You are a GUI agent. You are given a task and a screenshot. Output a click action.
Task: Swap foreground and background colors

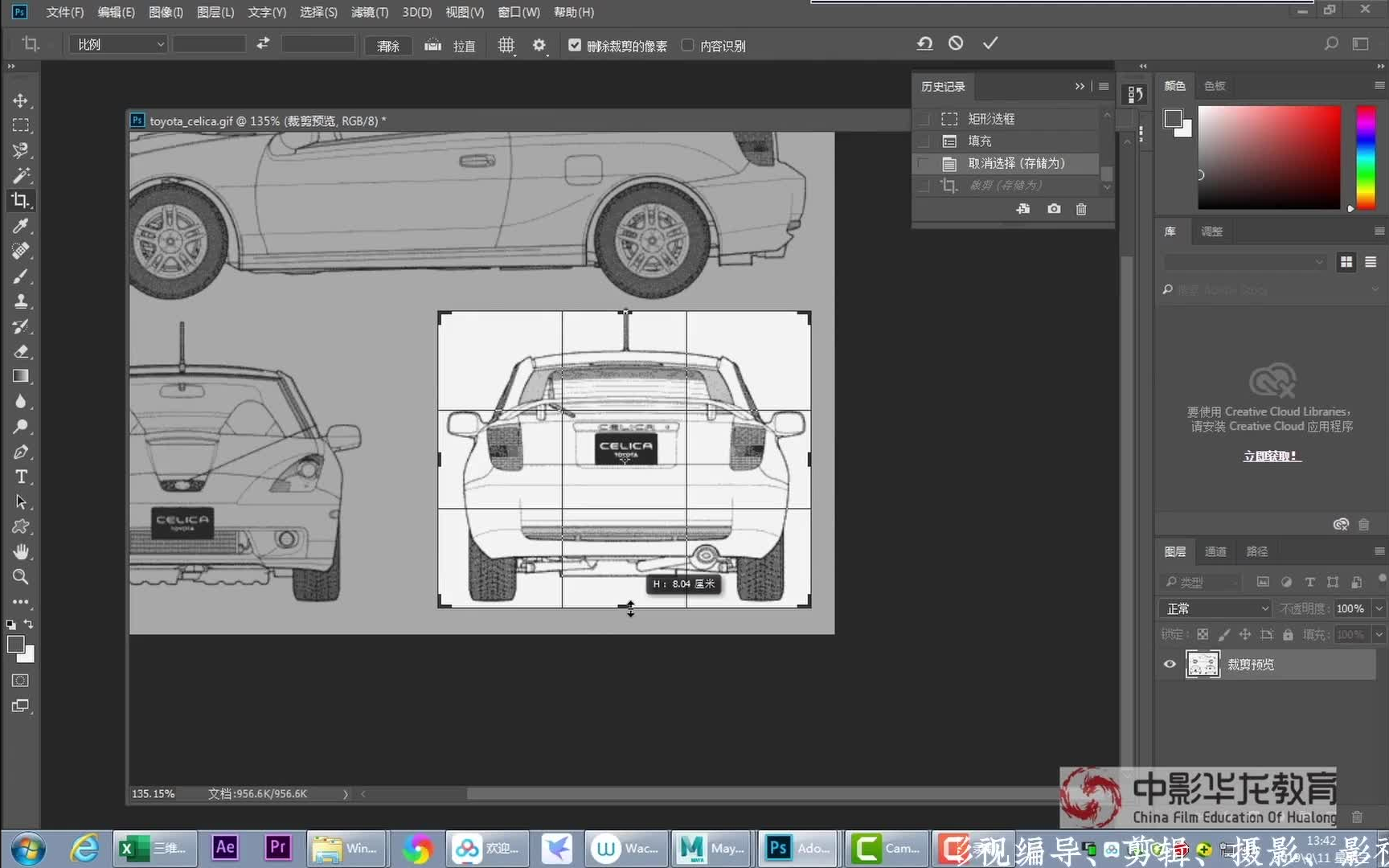[x=29, y=624]
